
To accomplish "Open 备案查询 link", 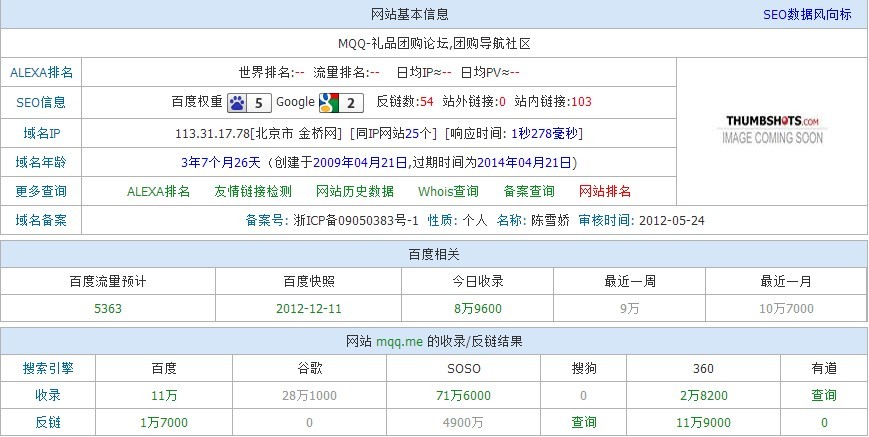I will [529, 192].
